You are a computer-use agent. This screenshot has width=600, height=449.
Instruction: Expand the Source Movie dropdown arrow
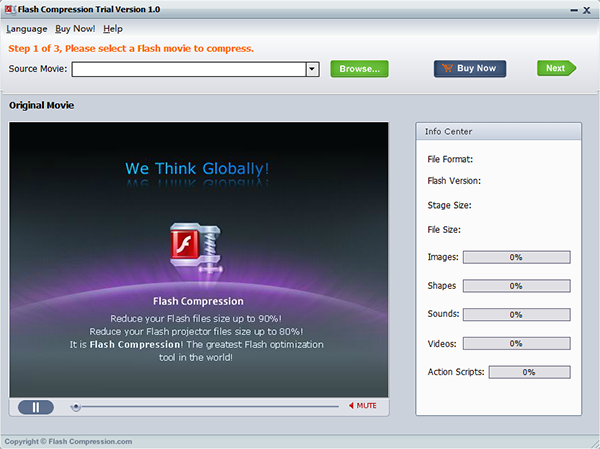pyautogui.click(x=312, y=69)
